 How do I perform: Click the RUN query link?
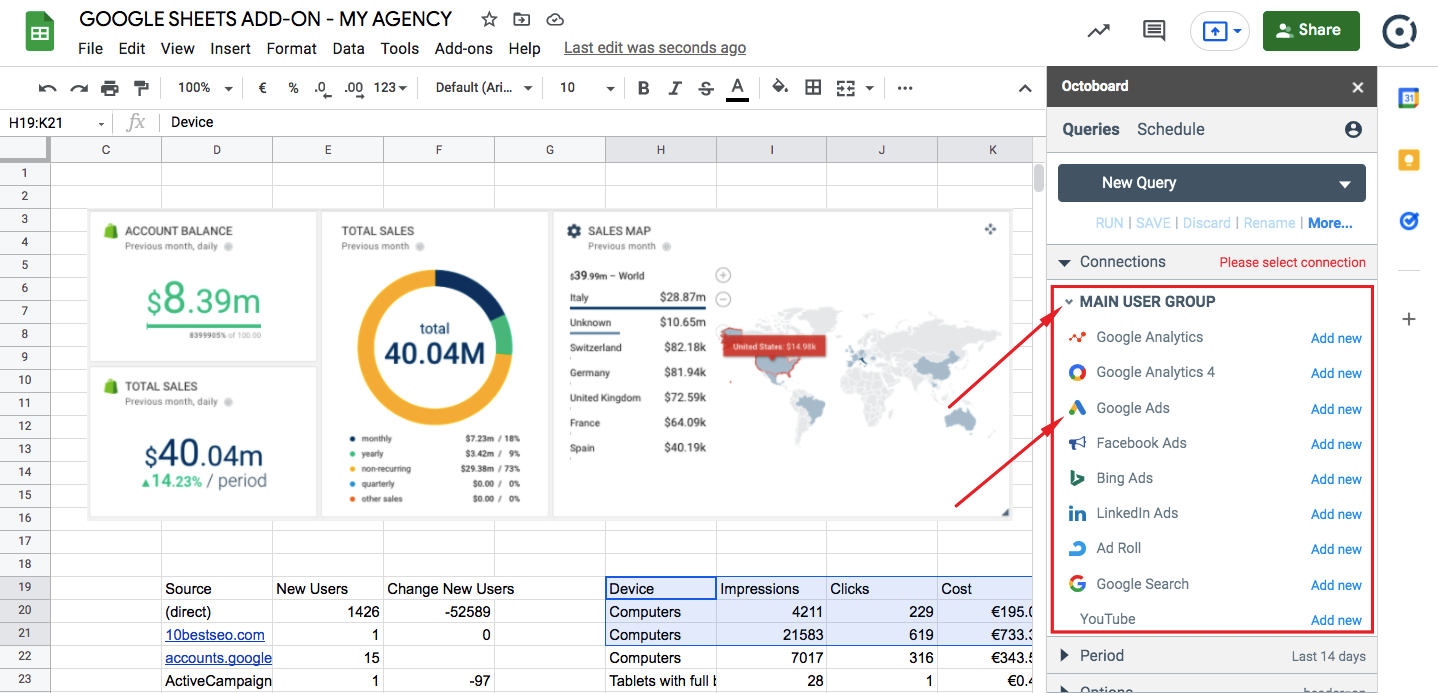tap(1109, 223)
